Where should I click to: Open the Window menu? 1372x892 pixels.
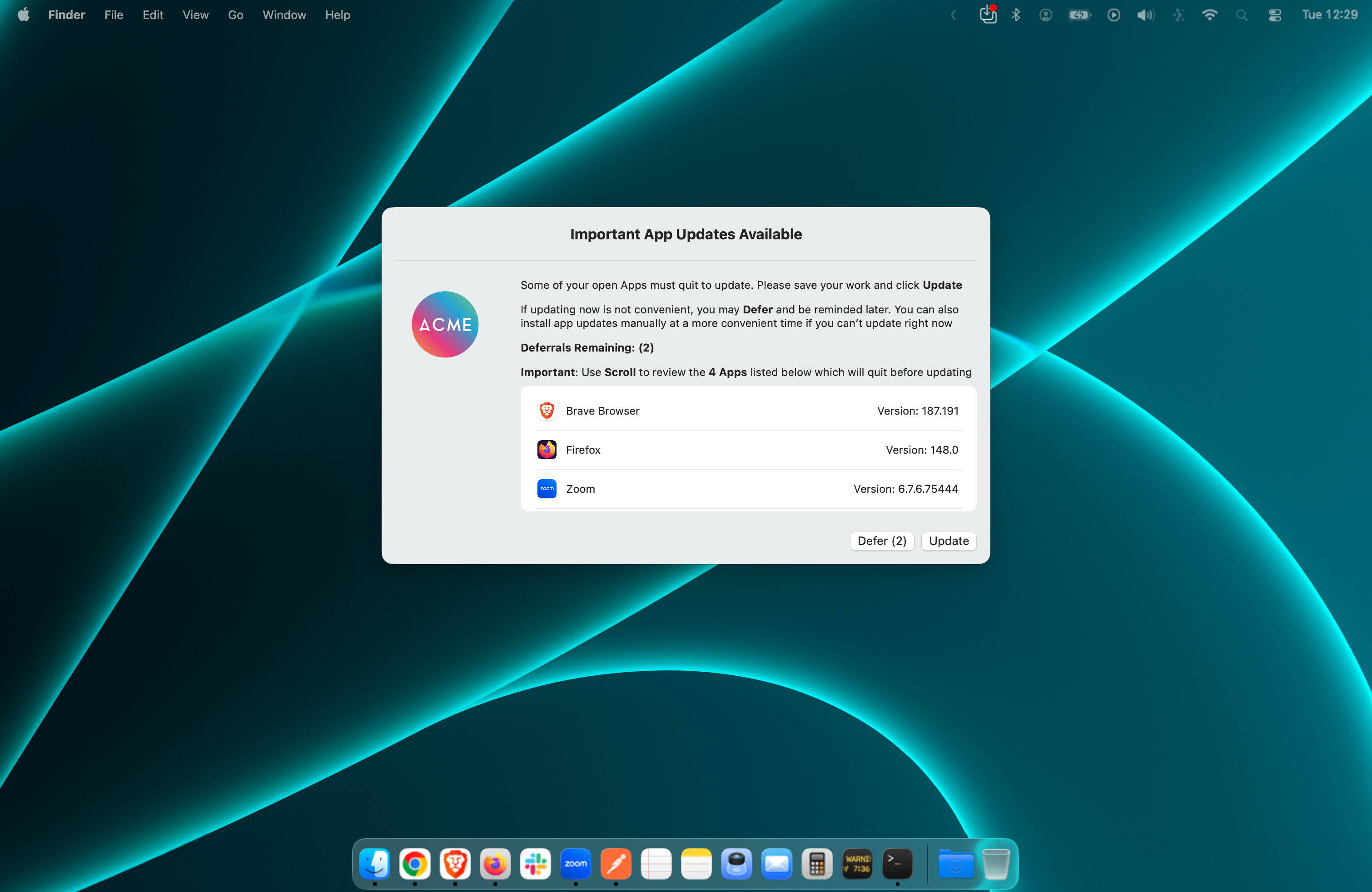click(x=283, y=15)
